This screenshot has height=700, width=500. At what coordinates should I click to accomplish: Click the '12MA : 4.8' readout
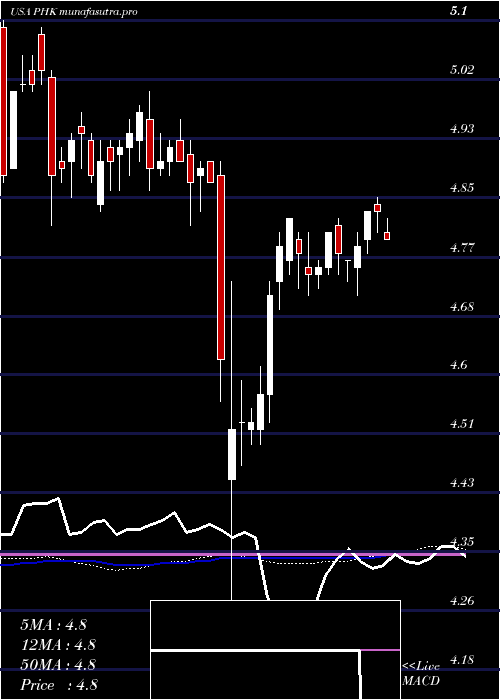coord(58,645)
